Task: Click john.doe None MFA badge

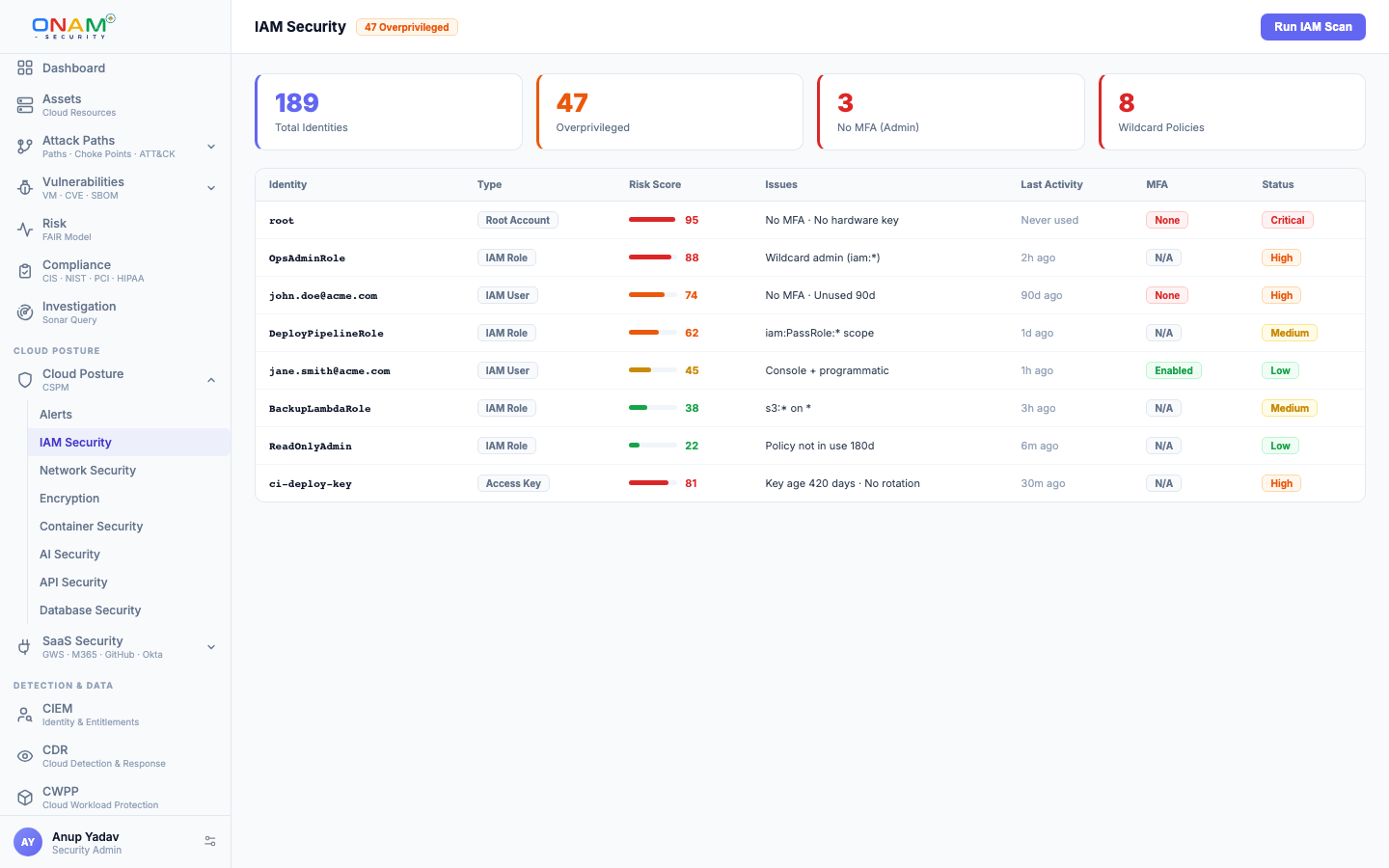Action: click(1167, 295)
